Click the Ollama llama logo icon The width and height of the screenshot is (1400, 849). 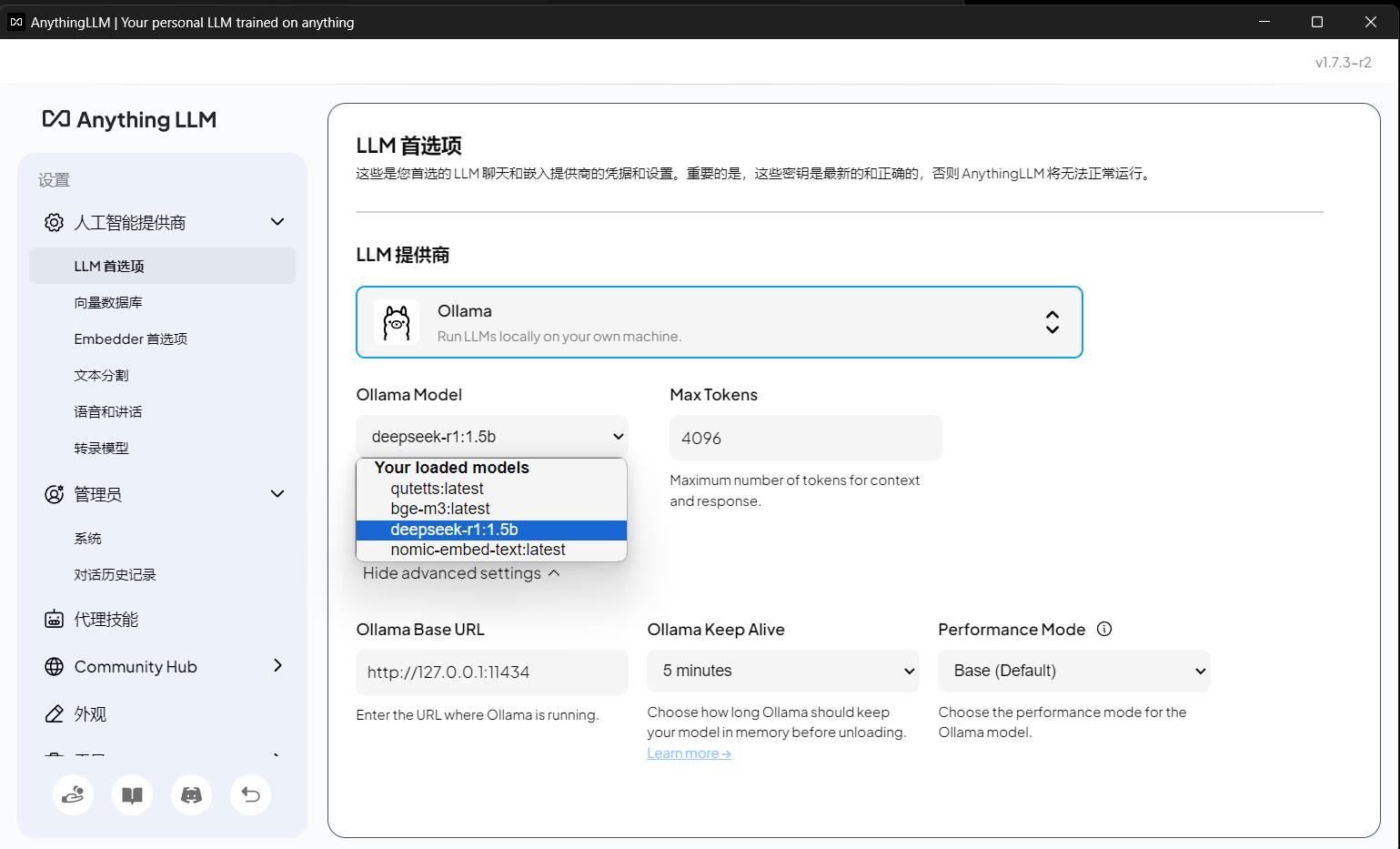[x=397, y=323]
